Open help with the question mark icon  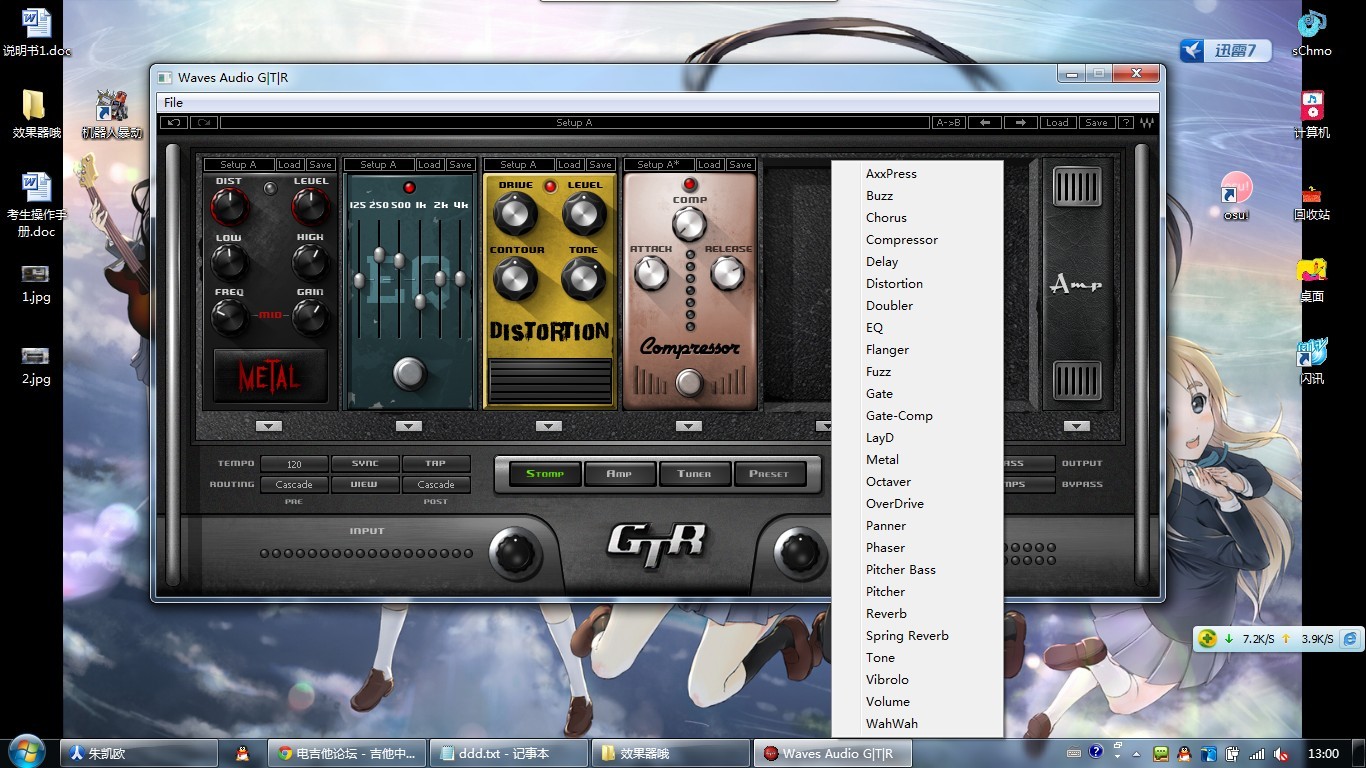point(1126,123)
